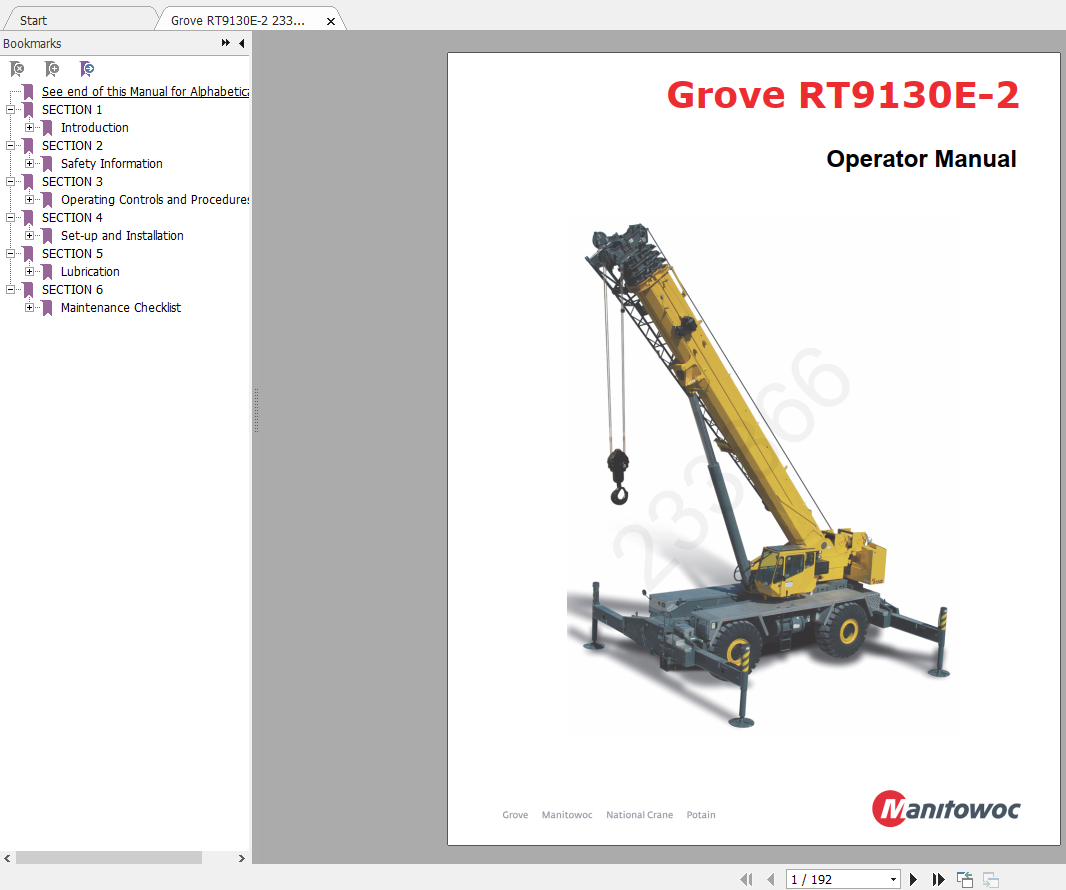Open the page number dropdown
This screenshot has height=890, width=1066.
893,879
